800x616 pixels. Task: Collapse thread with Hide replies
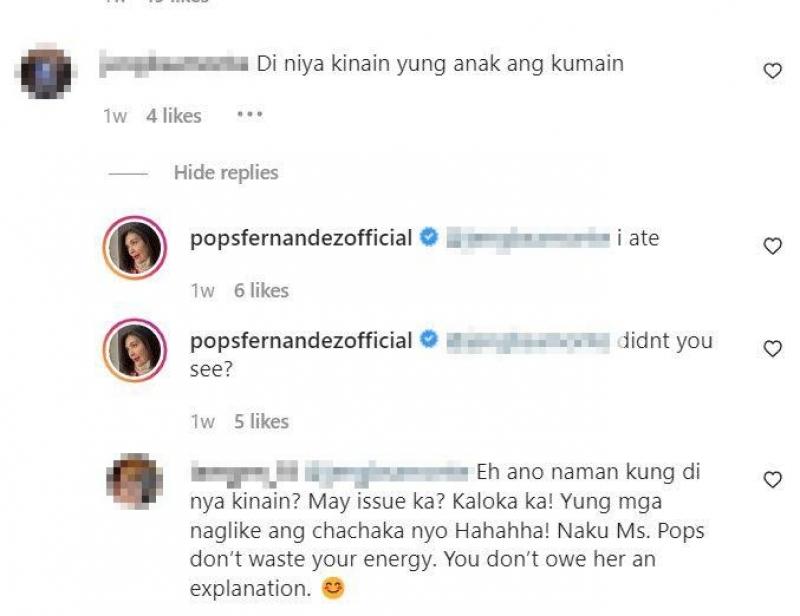click(226, 173)
